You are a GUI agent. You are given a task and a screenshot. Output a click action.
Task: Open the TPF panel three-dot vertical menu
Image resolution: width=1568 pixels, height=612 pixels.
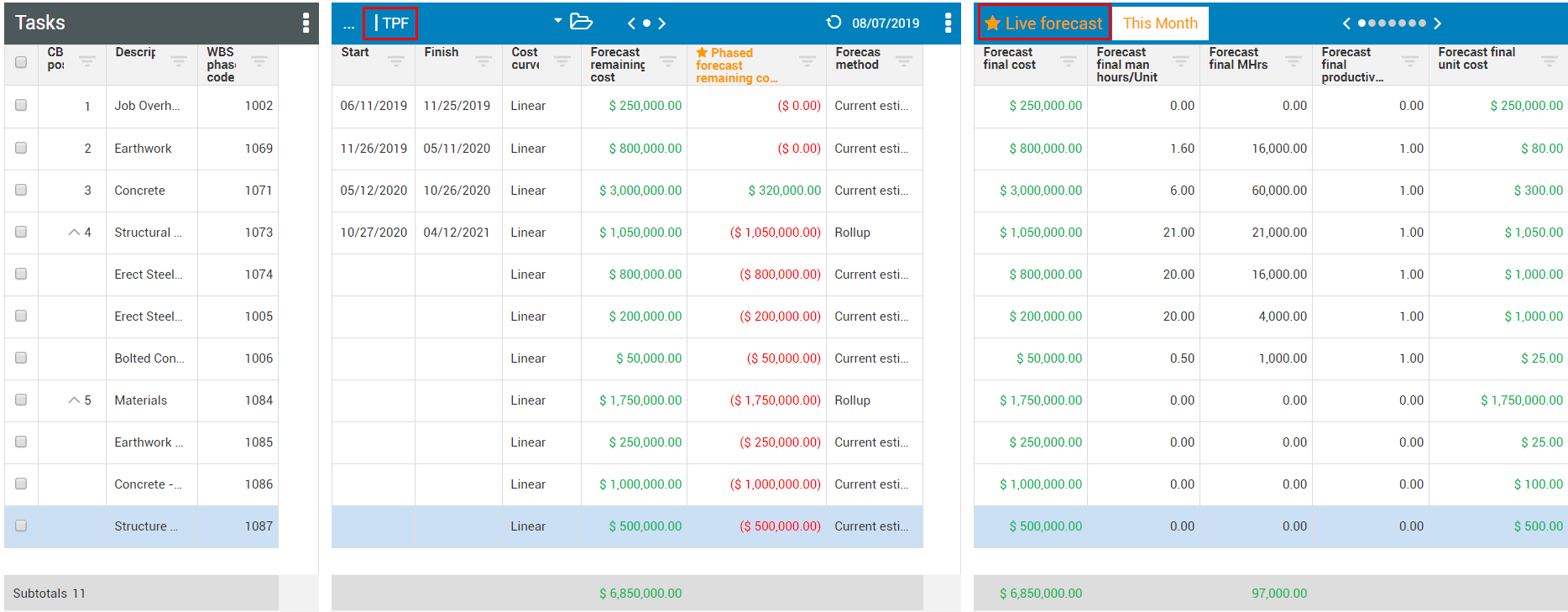948,23
